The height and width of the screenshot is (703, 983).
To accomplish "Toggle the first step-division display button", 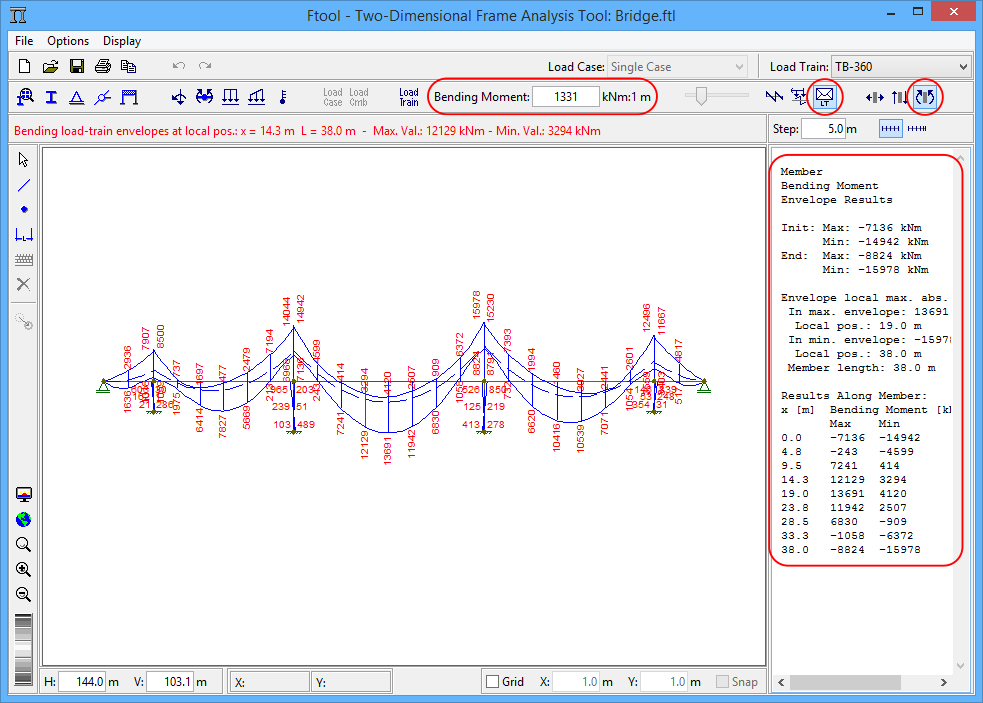I will pyautogui.click(x=890, y=129).
